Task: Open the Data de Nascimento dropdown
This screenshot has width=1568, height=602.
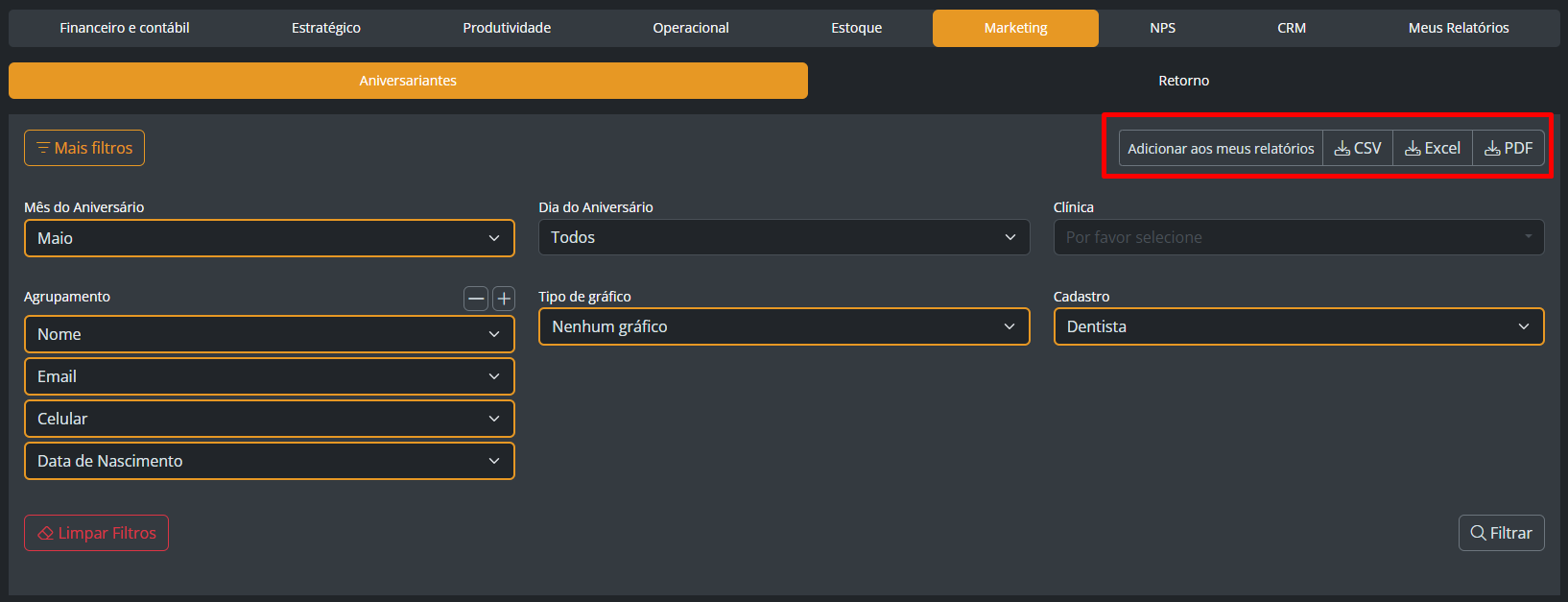Action: [x=270, y=461]
